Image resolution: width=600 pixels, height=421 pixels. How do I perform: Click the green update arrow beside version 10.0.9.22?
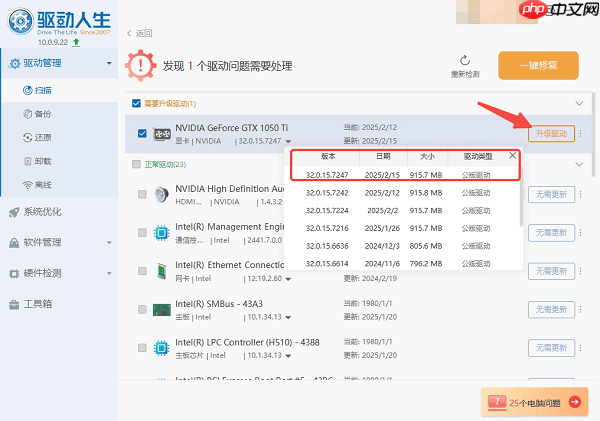pos(76,42)
